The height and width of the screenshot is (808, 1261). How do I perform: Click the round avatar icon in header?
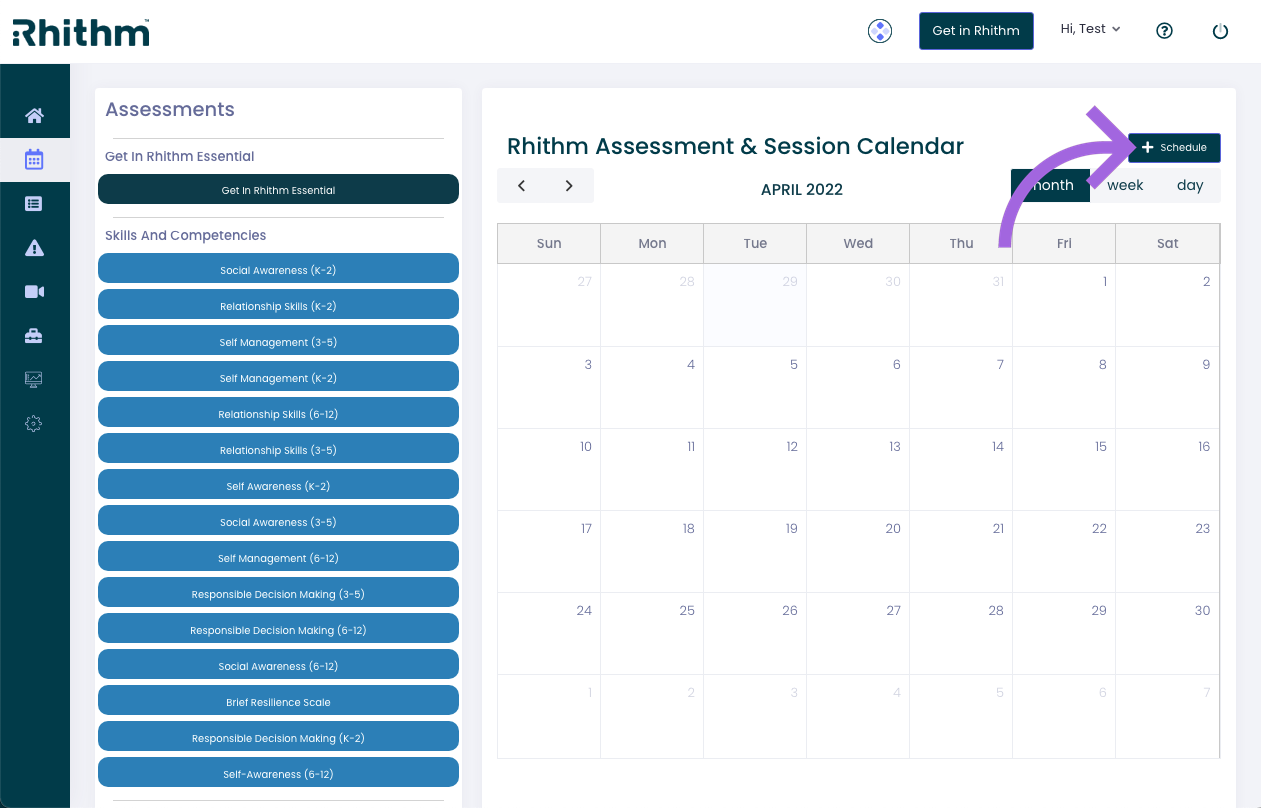pos(880,31)
